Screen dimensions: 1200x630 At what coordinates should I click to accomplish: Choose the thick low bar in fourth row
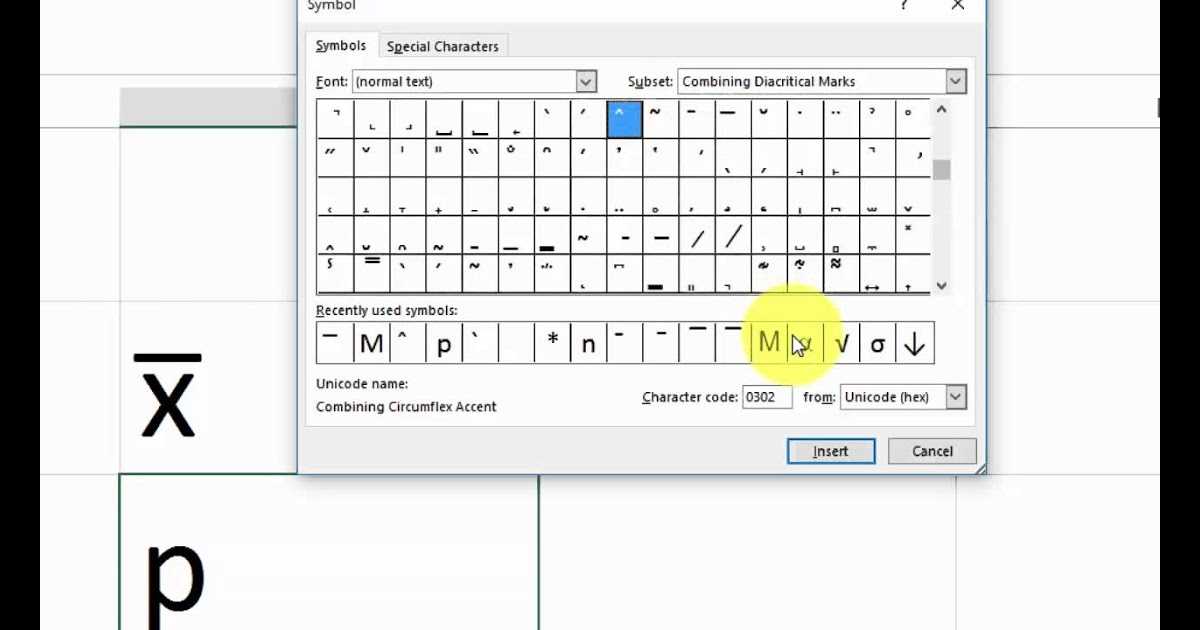pyautogui.click(x=551, y=236)
